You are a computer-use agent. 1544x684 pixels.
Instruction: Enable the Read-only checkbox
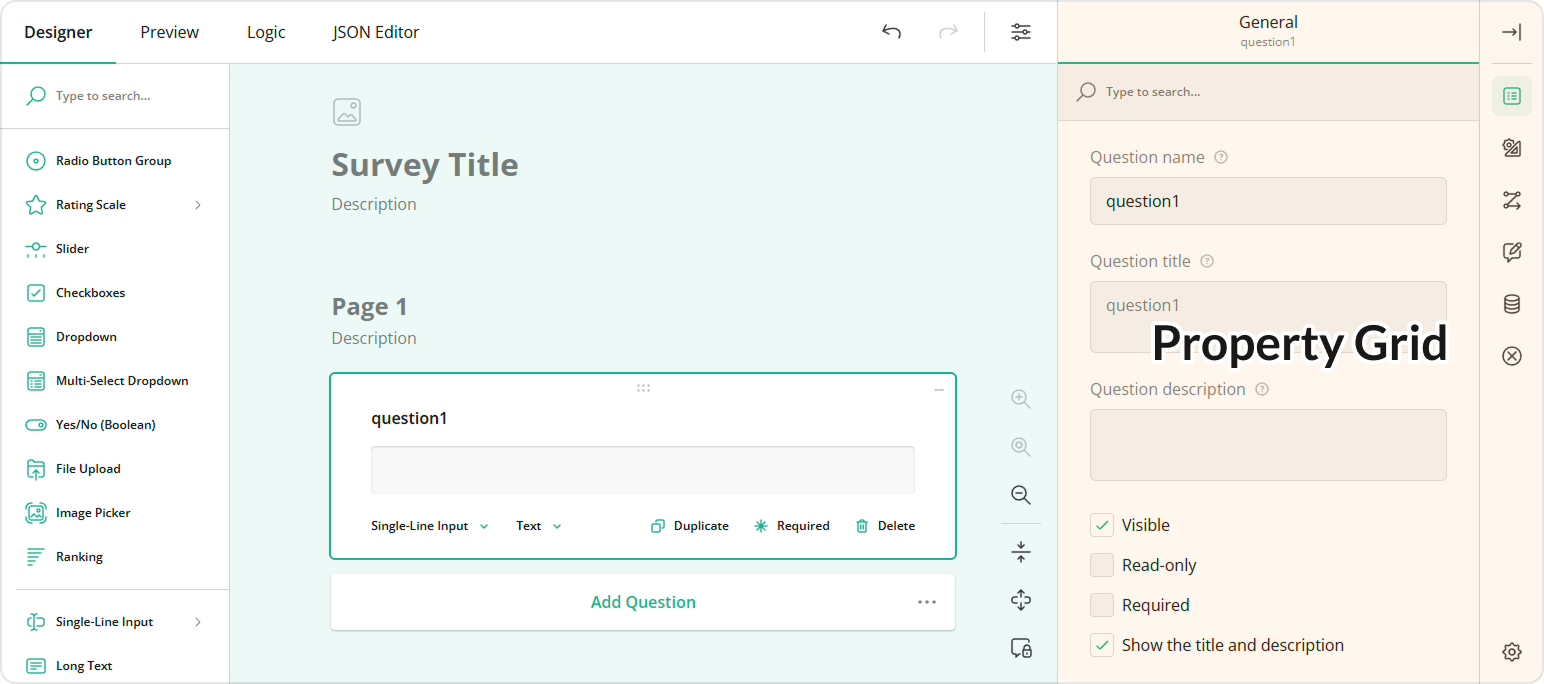[1101, 564]
